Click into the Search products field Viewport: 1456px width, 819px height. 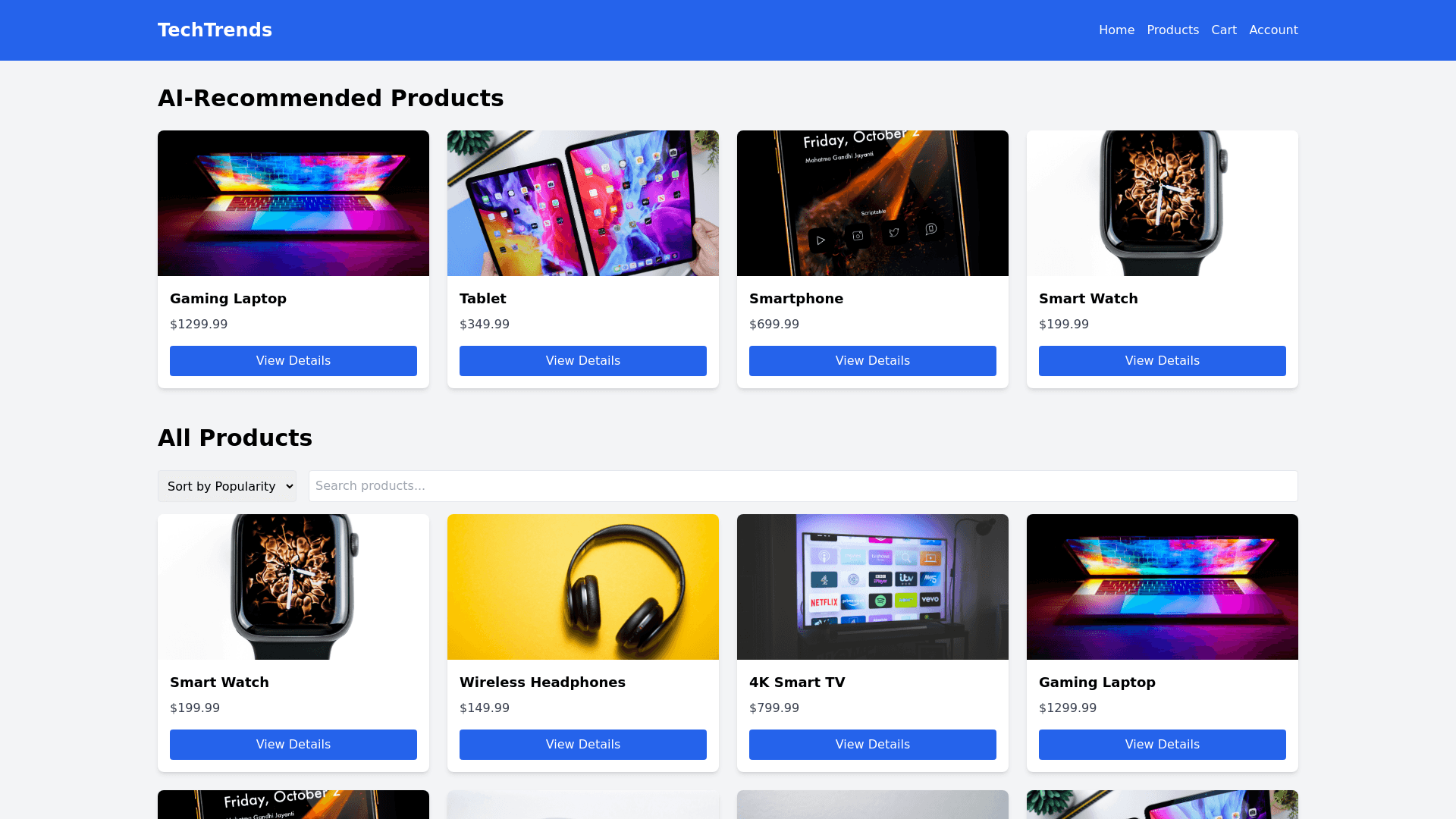803,486
